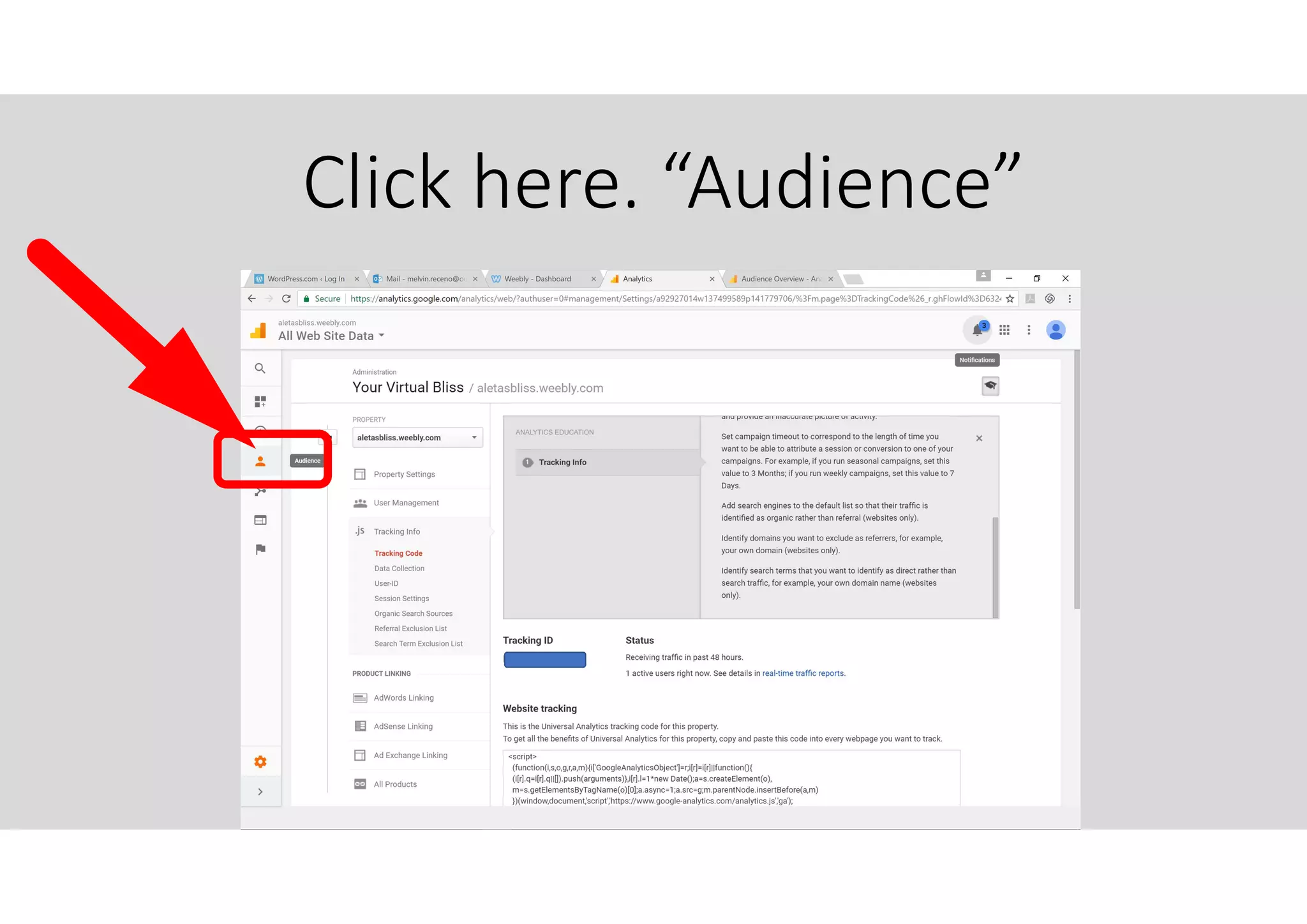1307x924 pixels.
Task: Open the Admin gear icon
Action: coord(260,762)
